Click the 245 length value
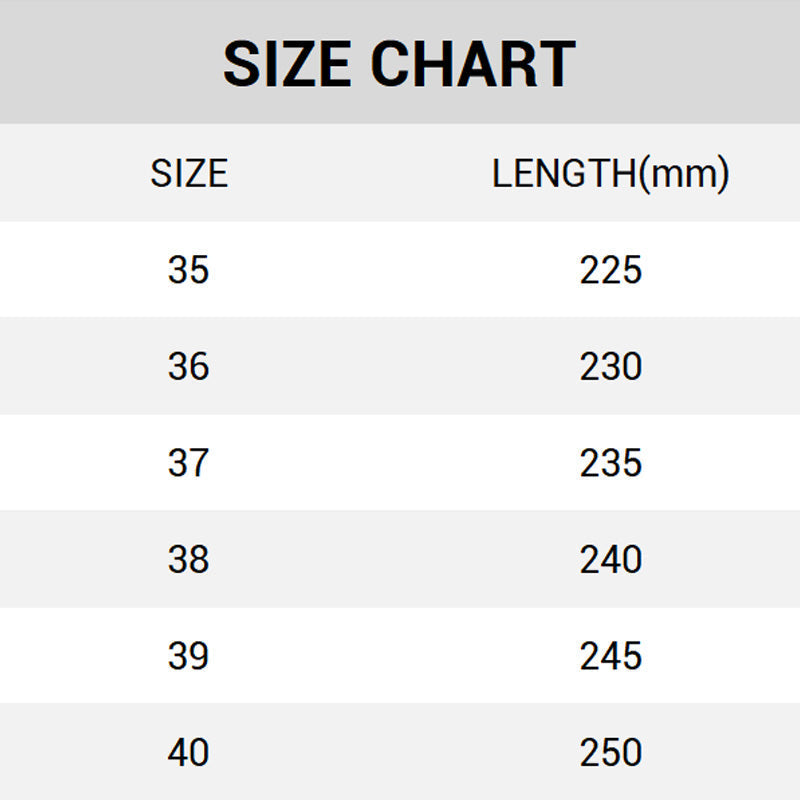 click(x=610, y=656)
